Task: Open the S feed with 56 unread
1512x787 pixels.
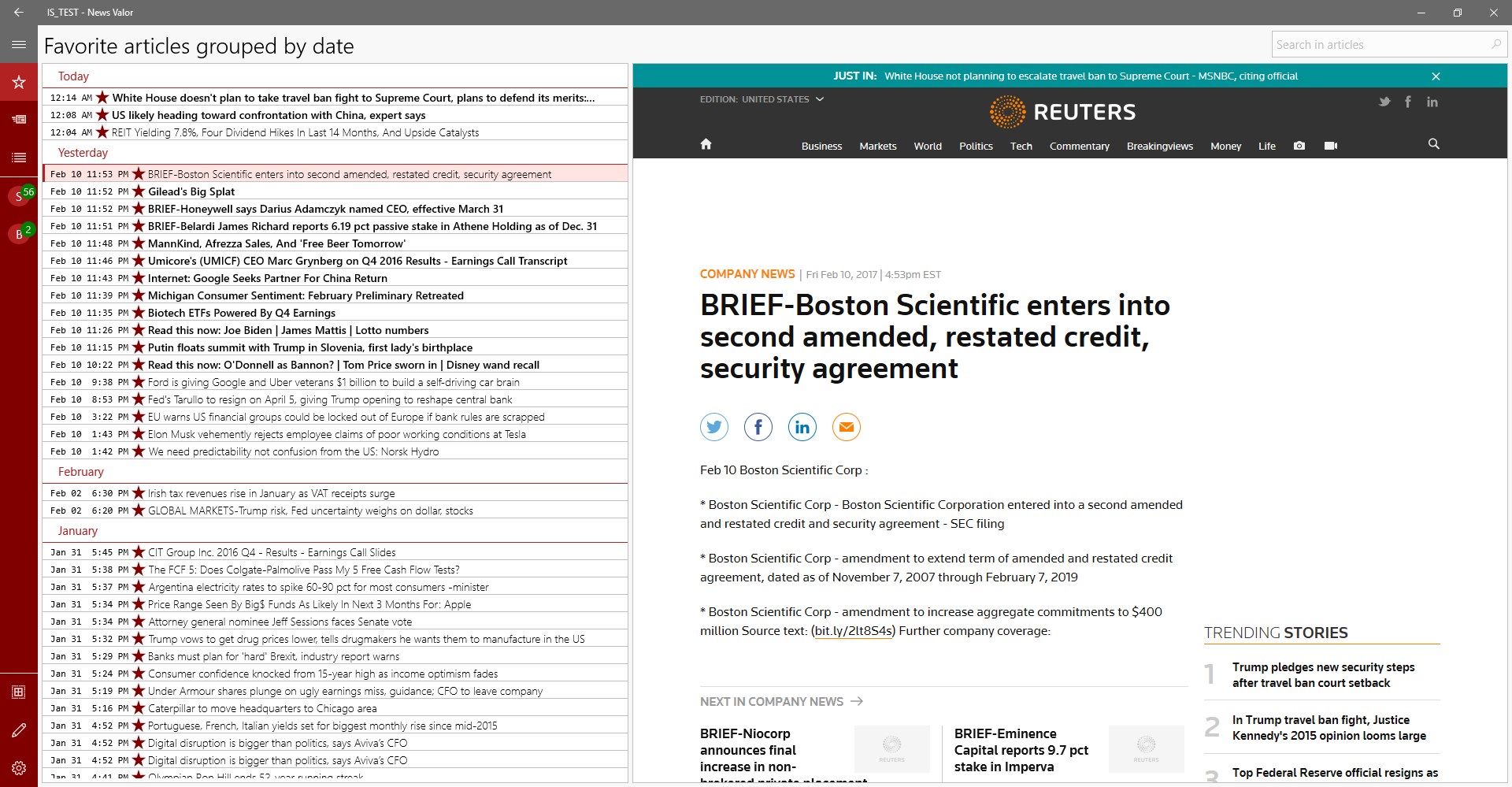Action: click(19, 196)
